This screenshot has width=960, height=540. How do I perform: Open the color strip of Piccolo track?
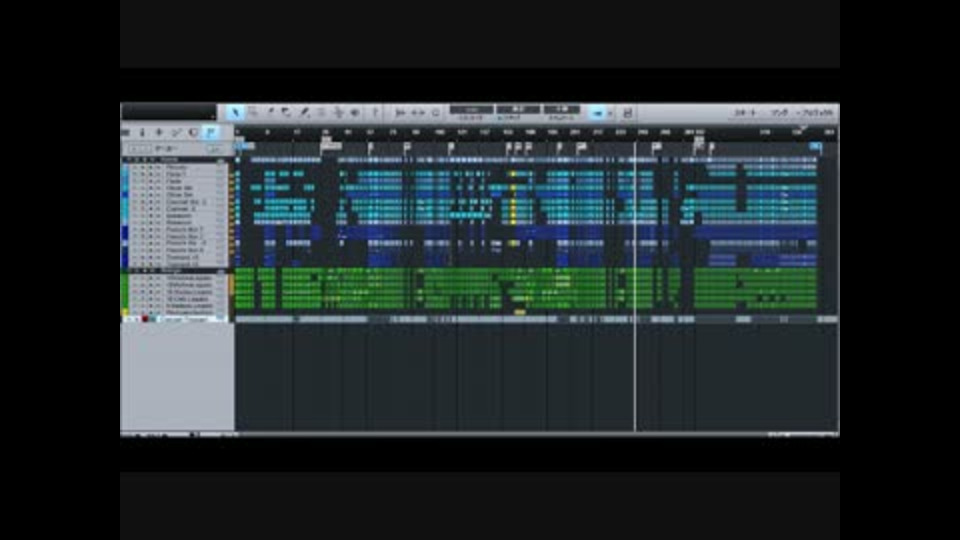click(x=125, y=167)
